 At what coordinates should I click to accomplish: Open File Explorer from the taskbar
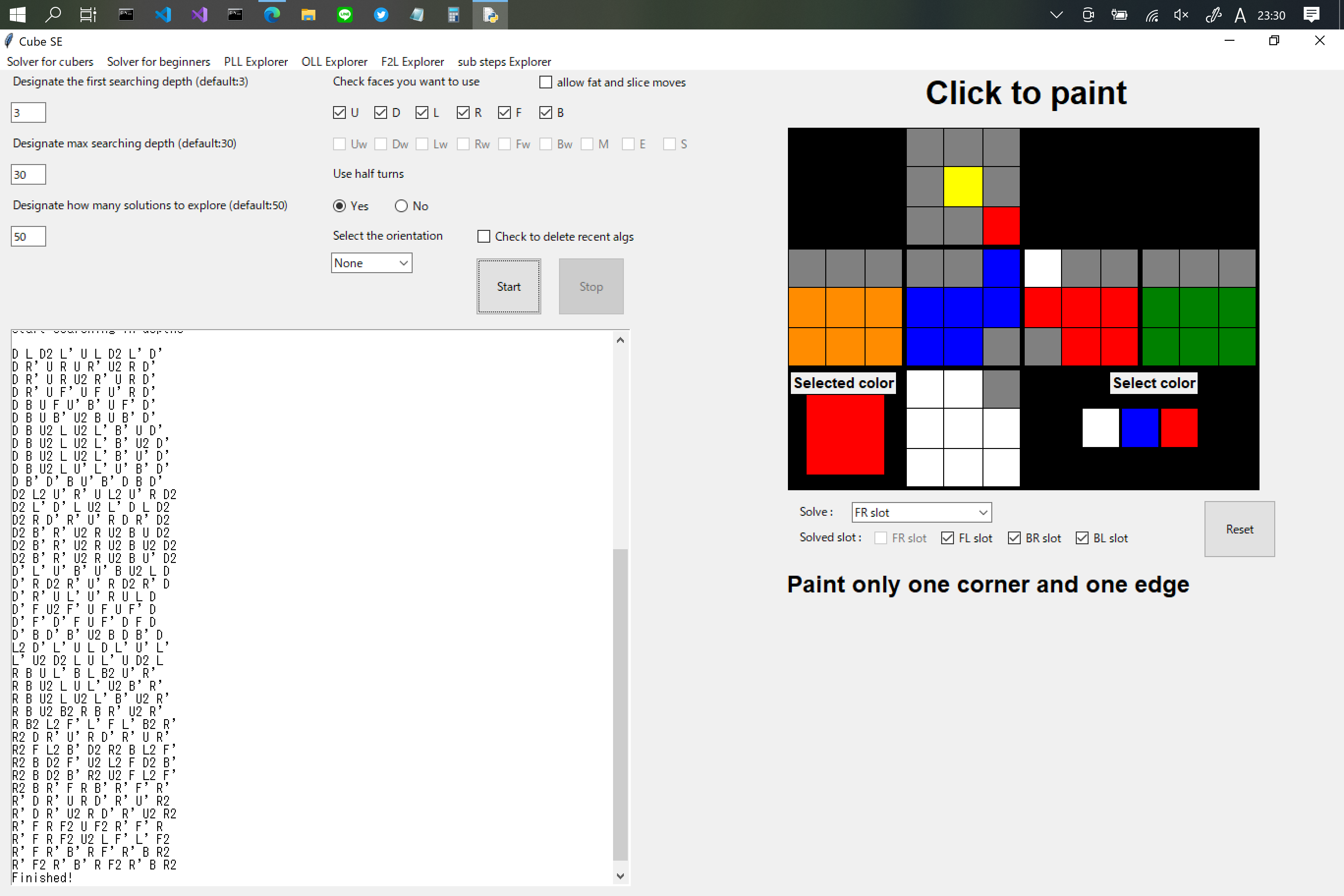point(308,15)
